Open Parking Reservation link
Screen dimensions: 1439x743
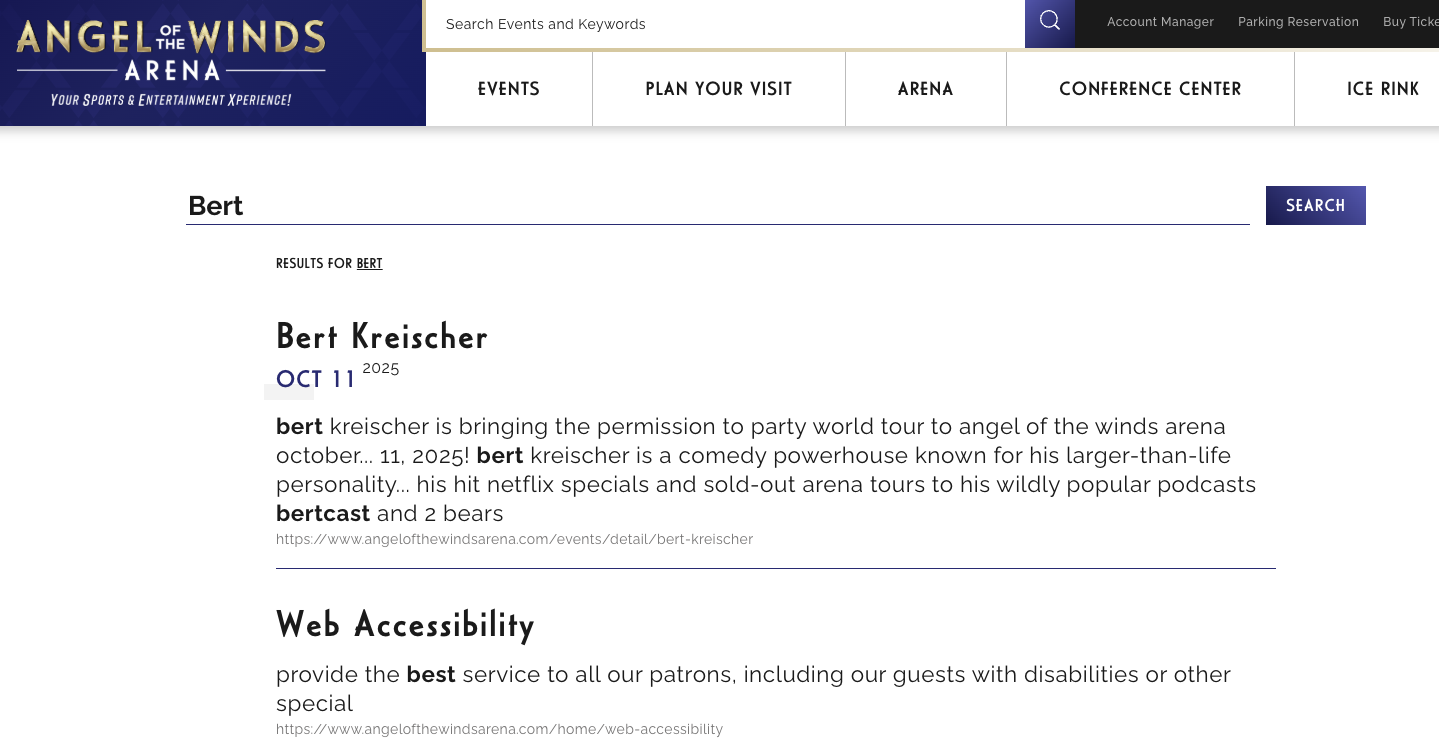click(1298, 22)
